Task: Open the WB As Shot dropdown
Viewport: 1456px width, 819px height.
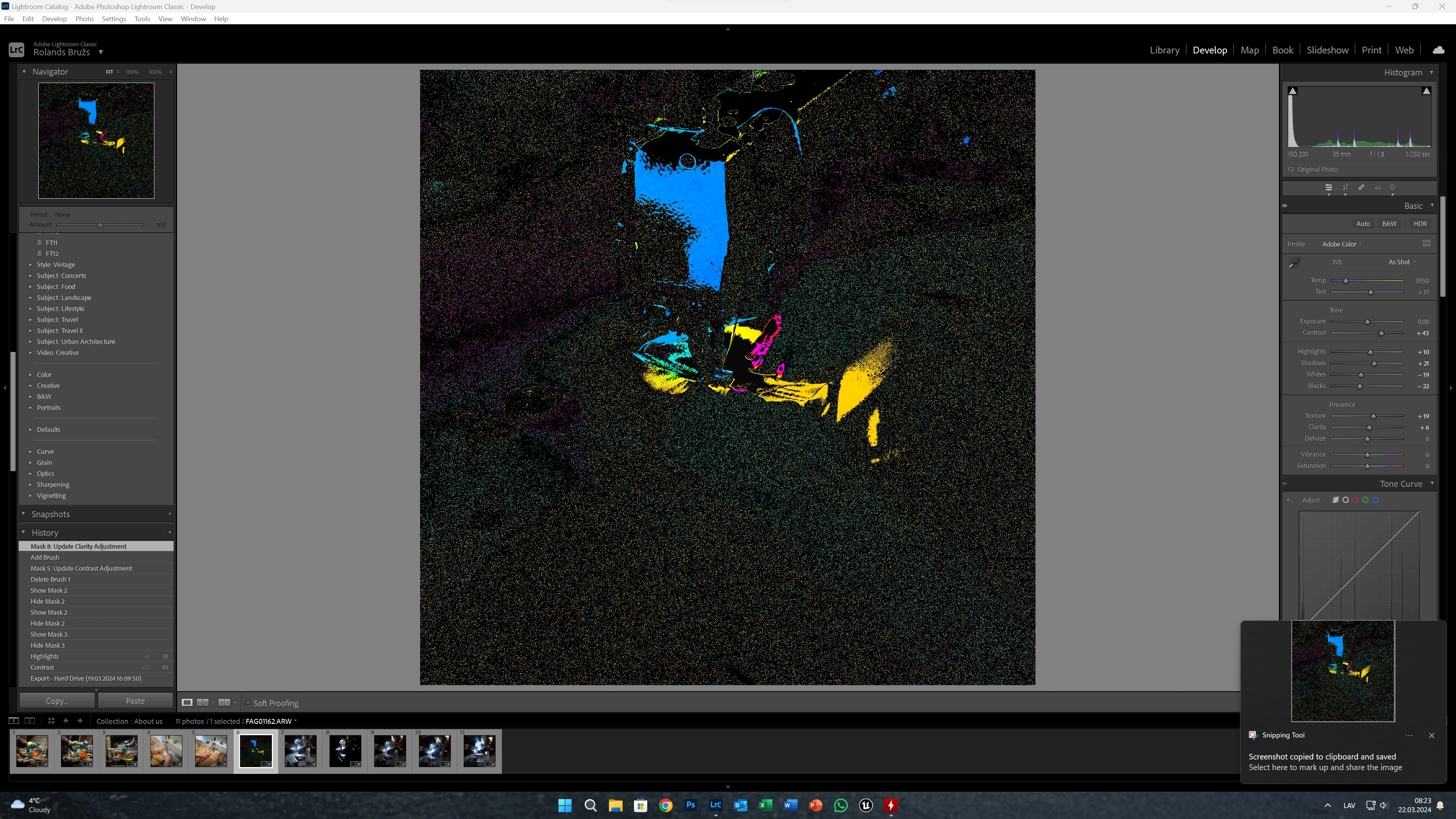Action: (1402, 262)
